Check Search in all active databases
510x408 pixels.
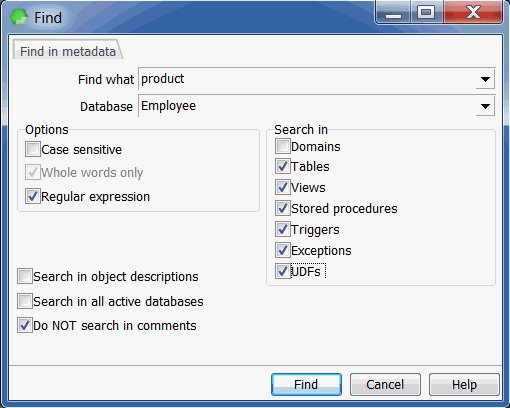[x=25, y=301]
